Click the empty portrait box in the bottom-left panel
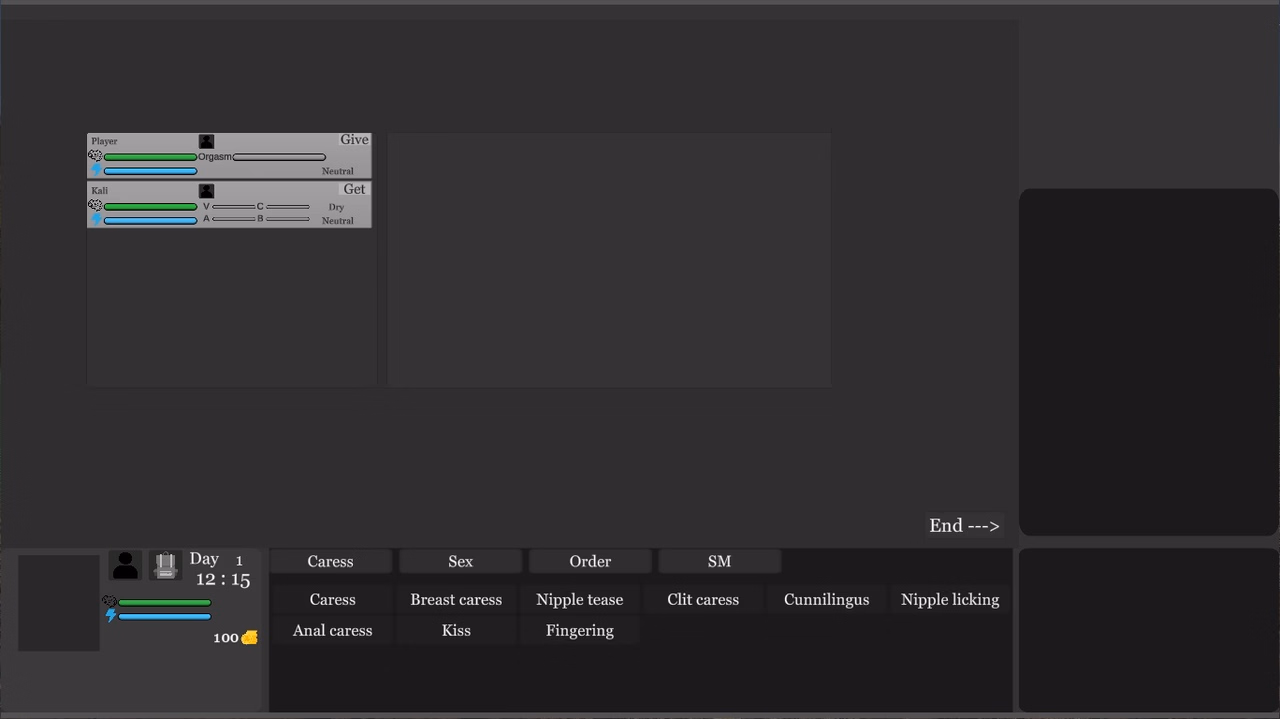The width and height of the screenshot is (1280, 719). (x=59, y=602)
